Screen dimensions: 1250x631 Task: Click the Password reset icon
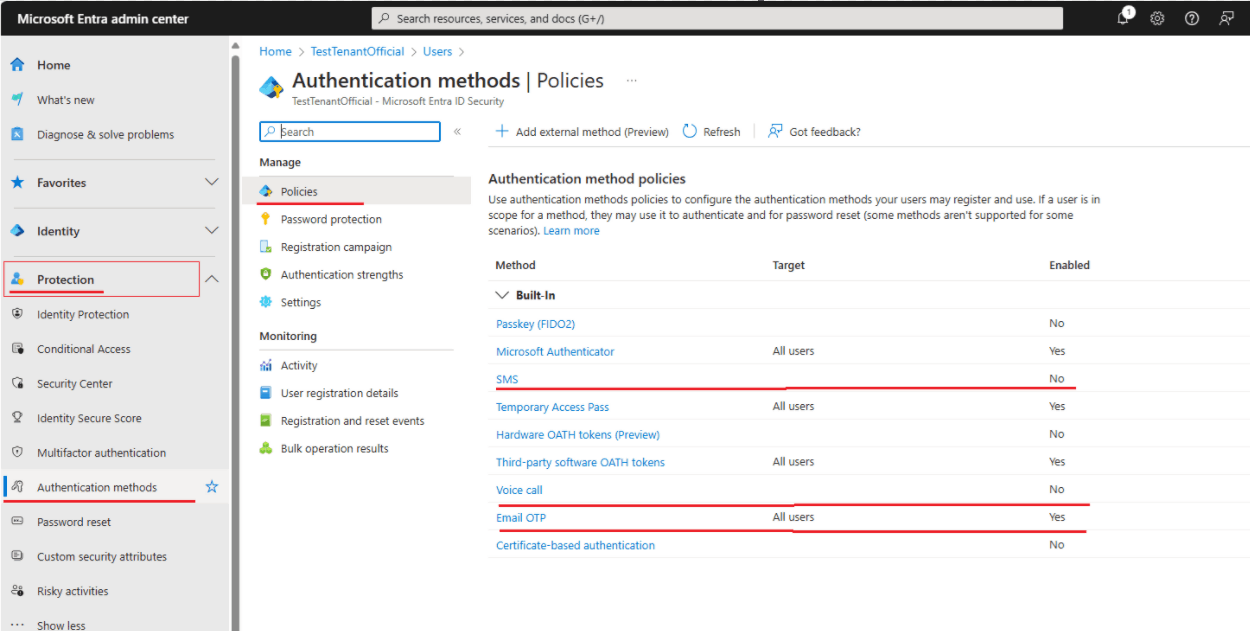17,522
